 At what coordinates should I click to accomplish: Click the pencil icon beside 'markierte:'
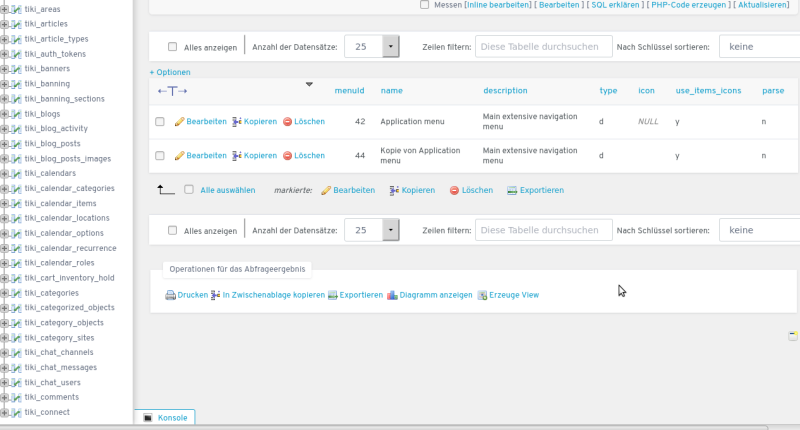(326, 190)
